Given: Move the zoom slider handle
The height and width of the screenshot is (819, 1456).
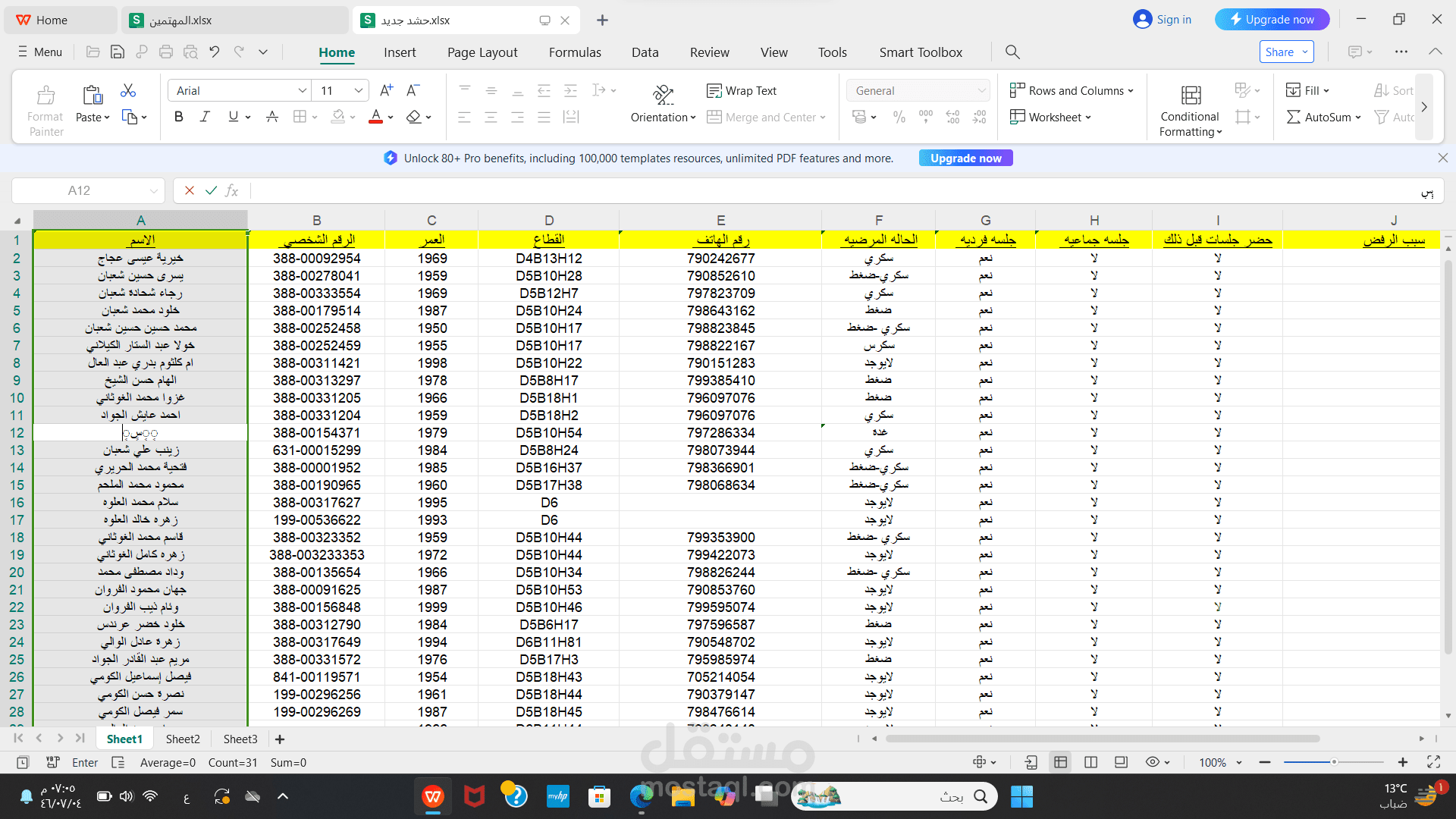Looking at the screenshot, I should click(x=1334, y=762).
